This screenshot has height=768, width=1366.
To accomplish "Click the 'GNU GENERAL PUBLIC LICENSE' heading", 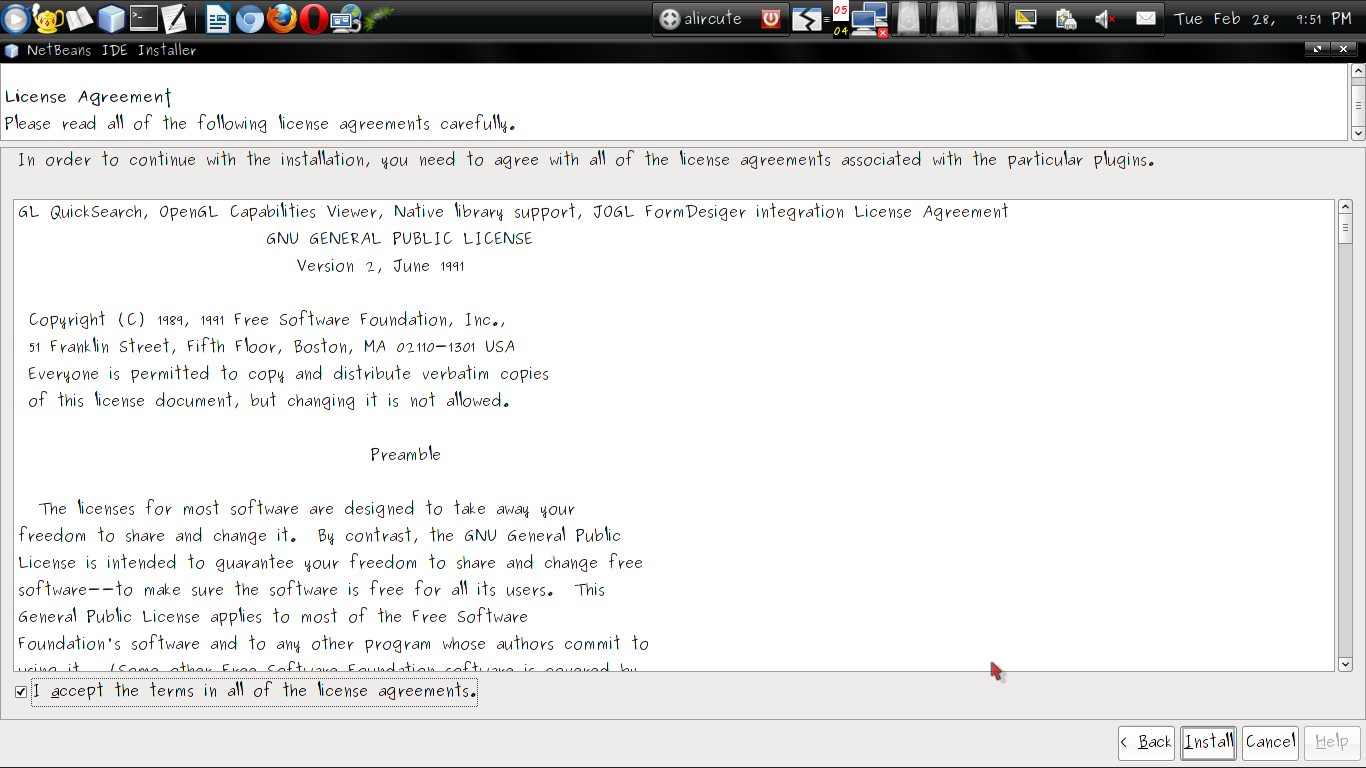I will coord(399,239).
